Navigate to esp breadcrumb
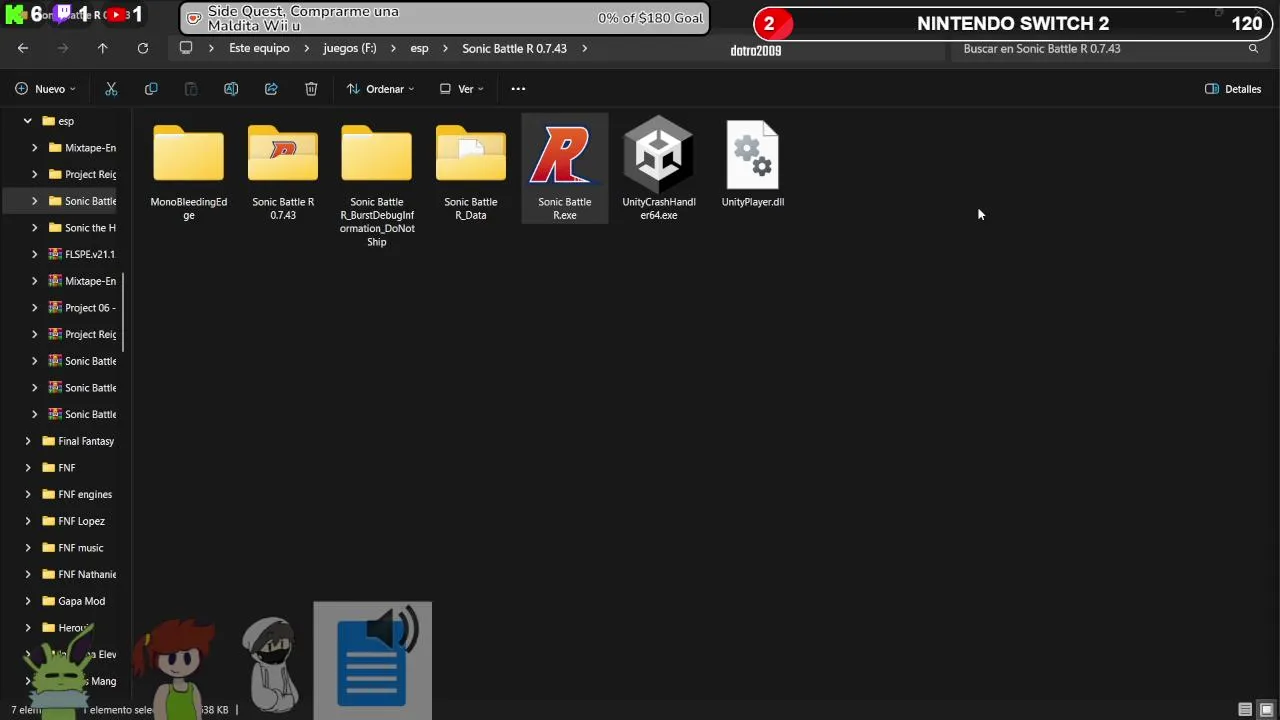The width and height of the screenshot is (1280, 720). tap(419, 48)
